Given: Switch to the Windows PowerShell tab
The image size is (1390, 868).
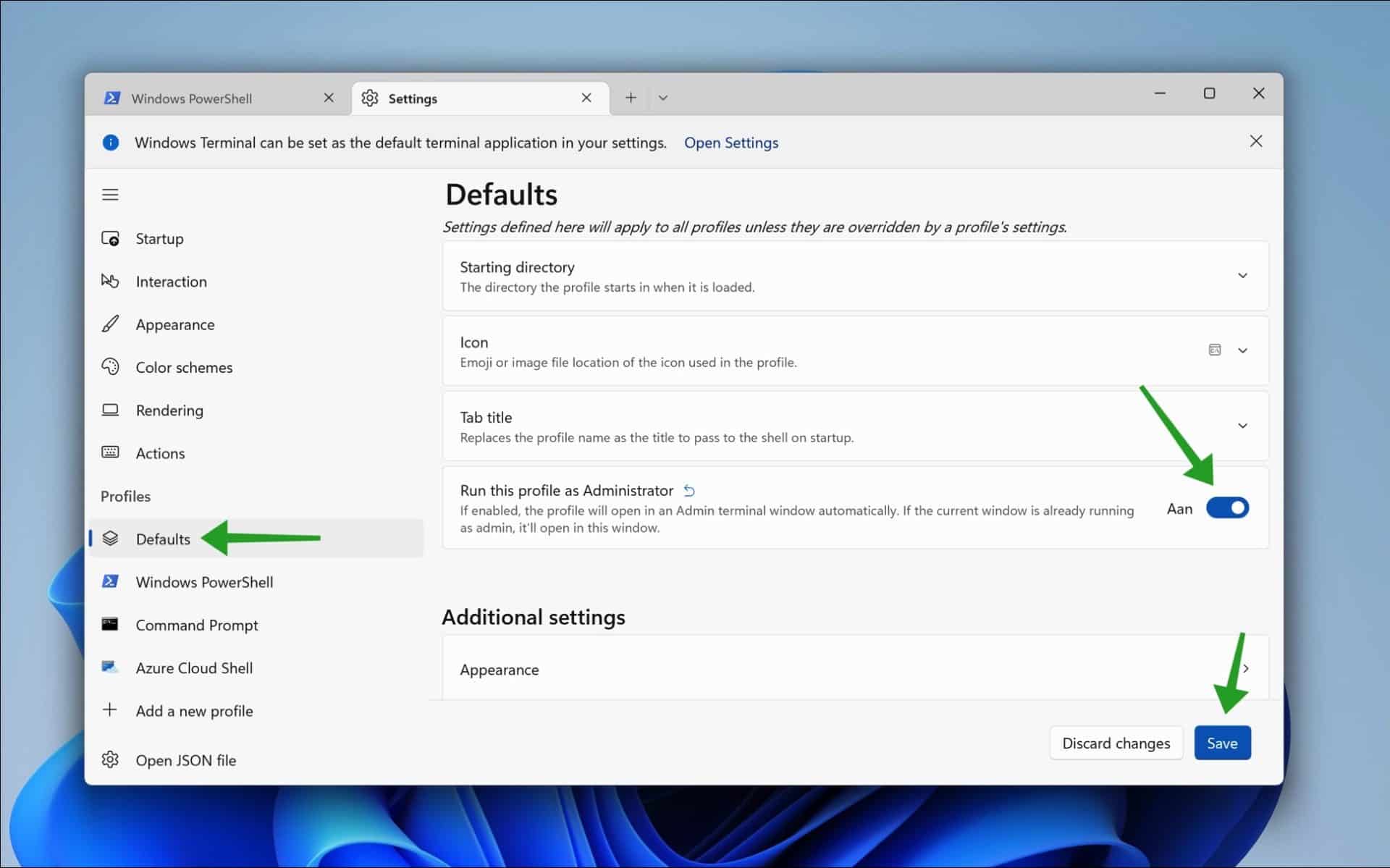Looking at the screenshot, I should tap(219, 98).
